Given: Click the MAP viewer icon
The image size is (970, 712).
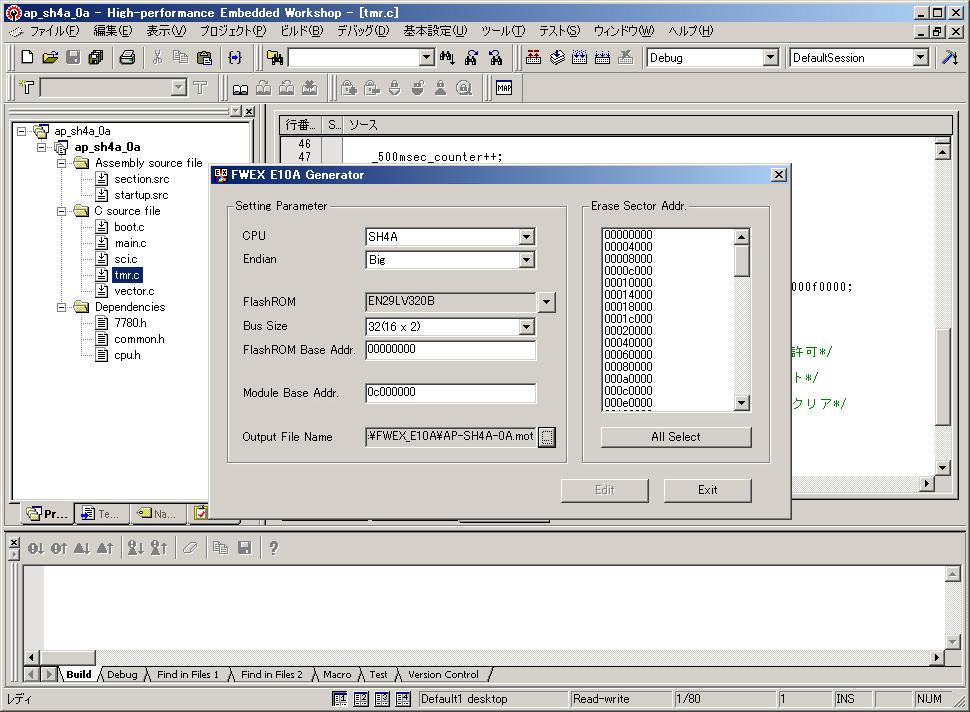Looking at the screenshot, I should pyautogui.click(x=504, y=88).
